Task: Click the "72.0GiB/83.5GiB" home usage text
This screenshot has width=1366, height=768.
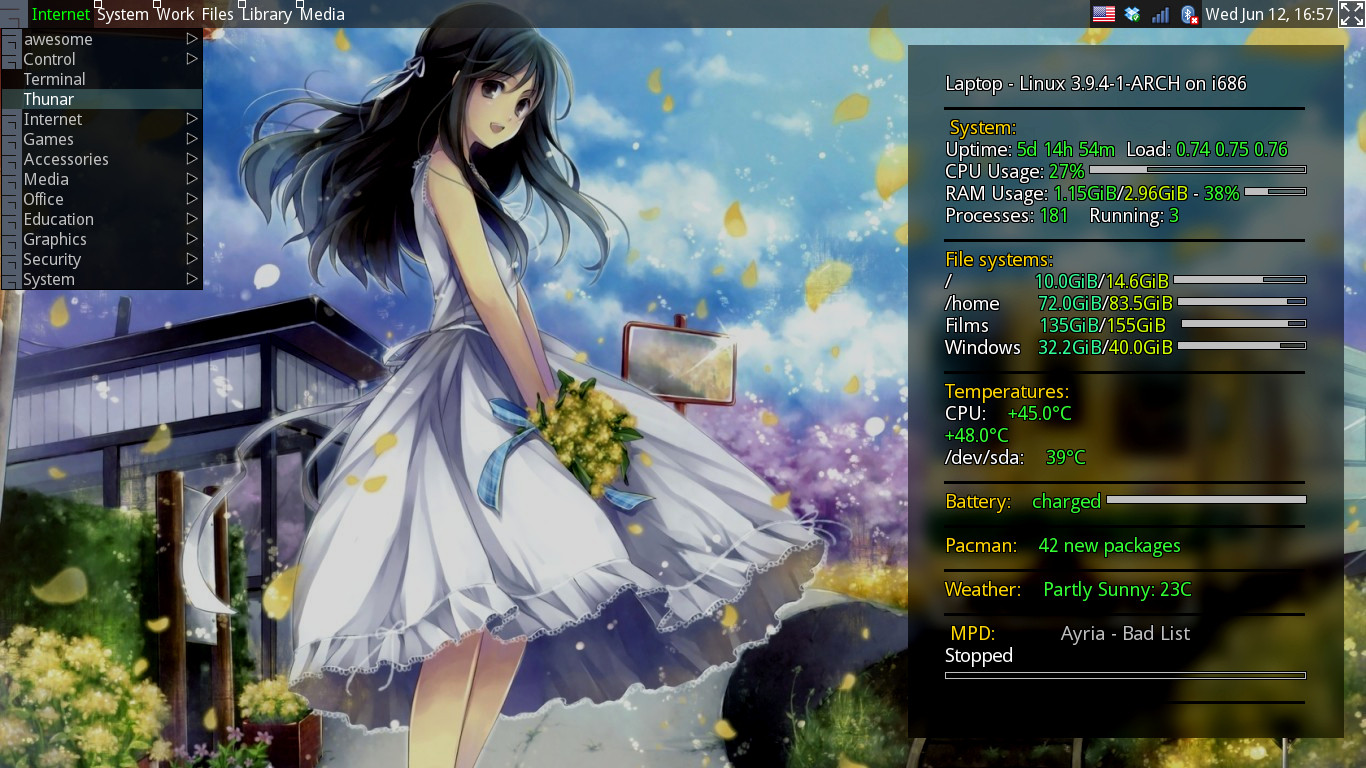Action: [1105, 304]
